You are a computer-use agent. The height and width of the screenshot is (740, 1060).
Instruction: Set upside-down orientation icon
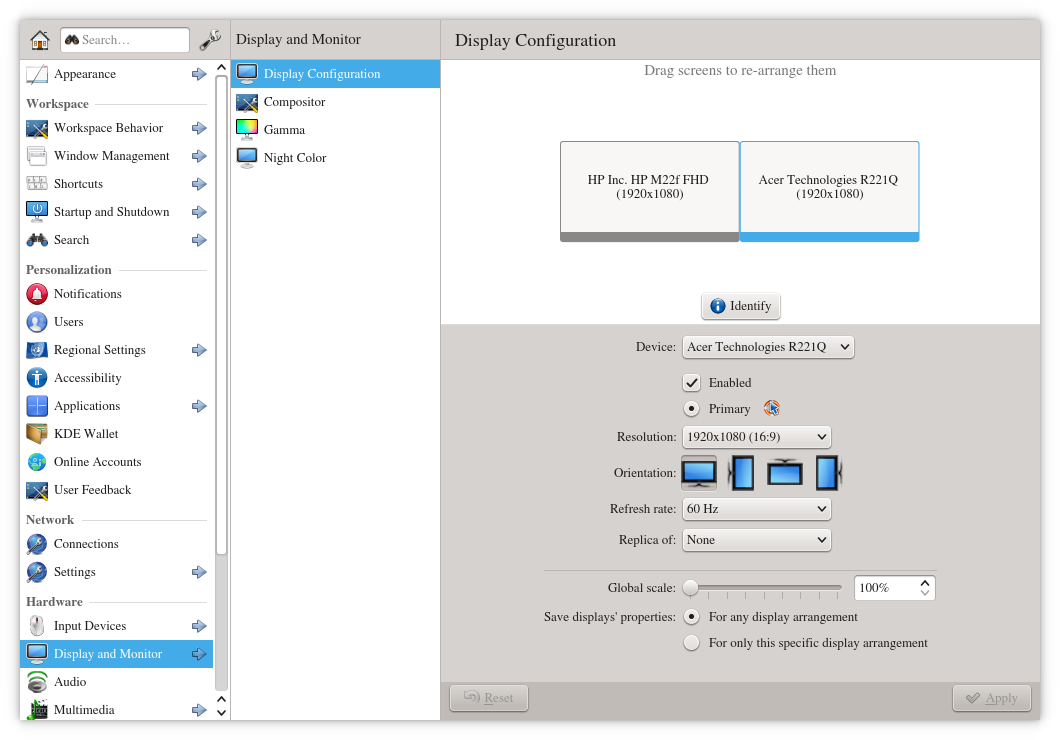(x=785, y=472)
